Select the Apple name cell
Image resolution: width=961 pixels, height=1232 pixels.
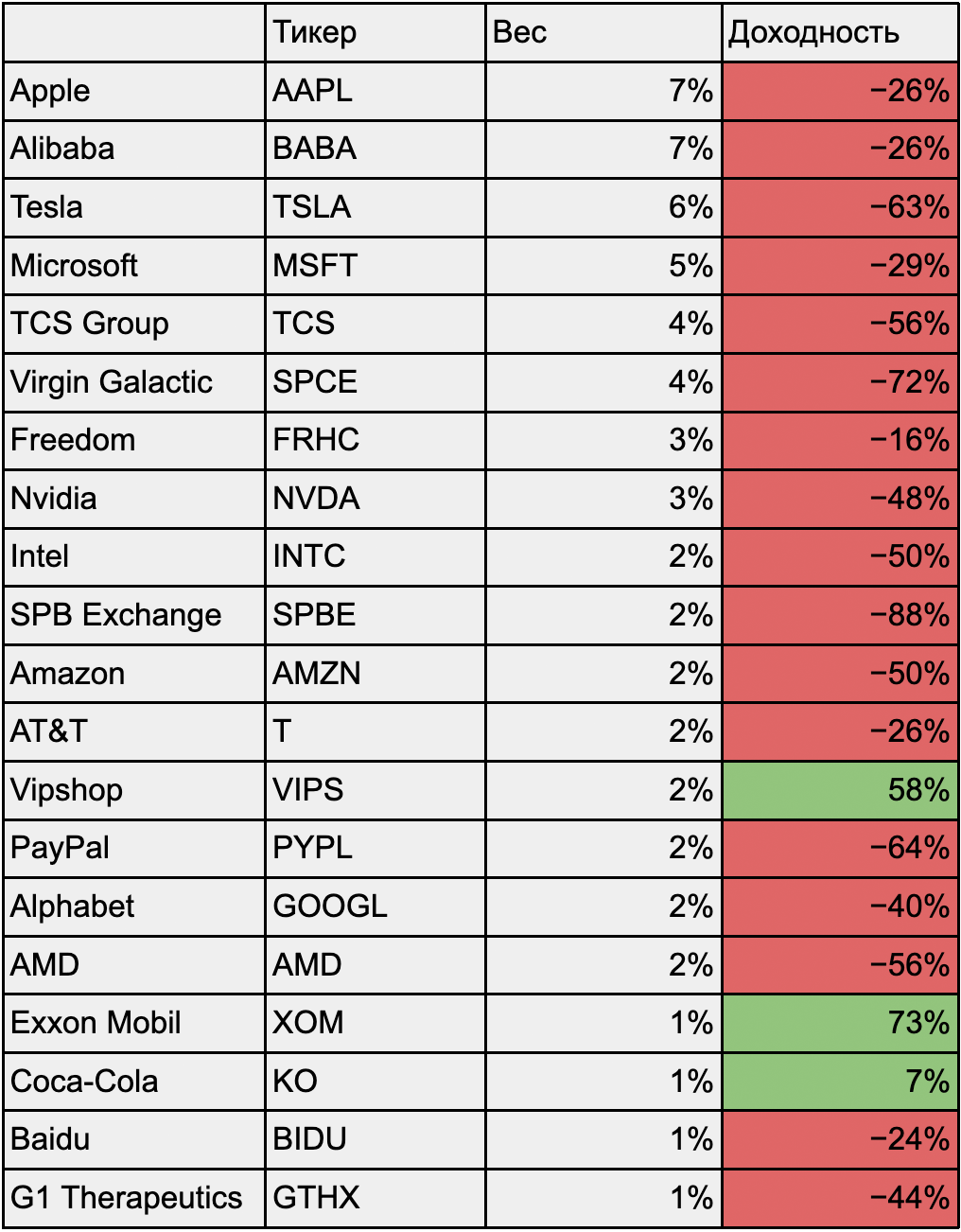click(133, 91)
